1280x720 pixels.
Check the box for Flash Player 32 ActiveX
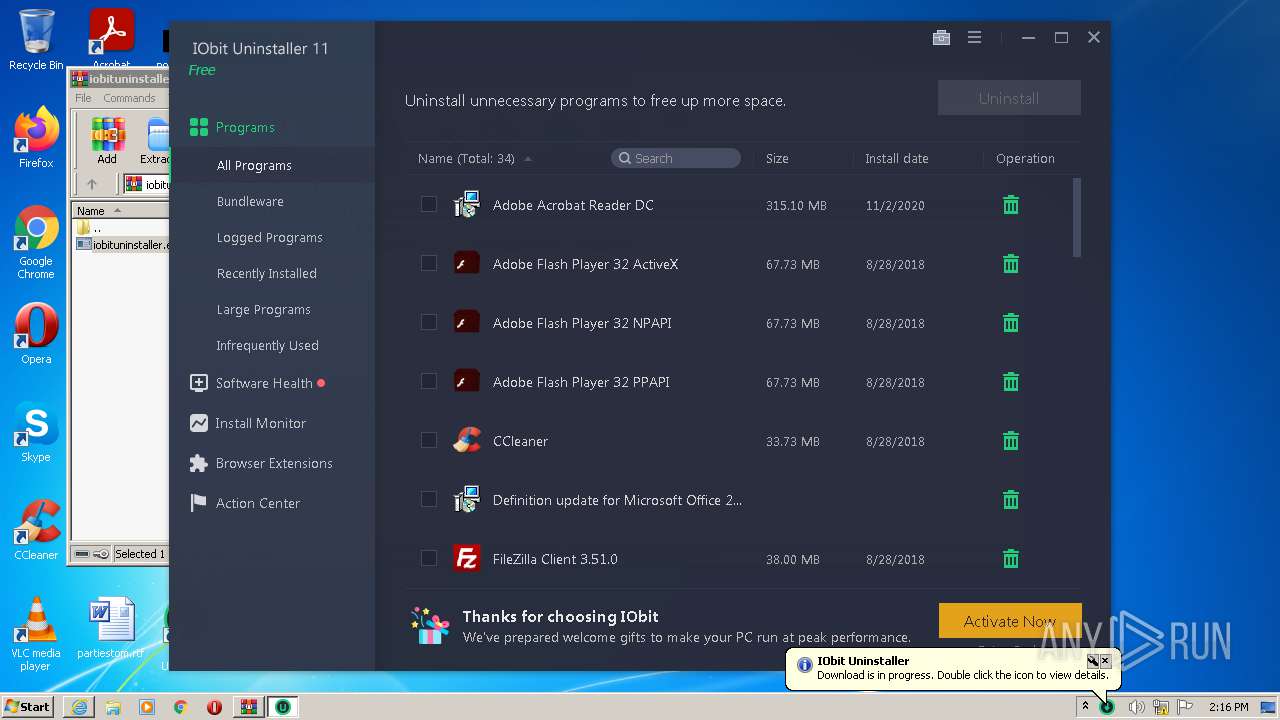pos(429,263)
